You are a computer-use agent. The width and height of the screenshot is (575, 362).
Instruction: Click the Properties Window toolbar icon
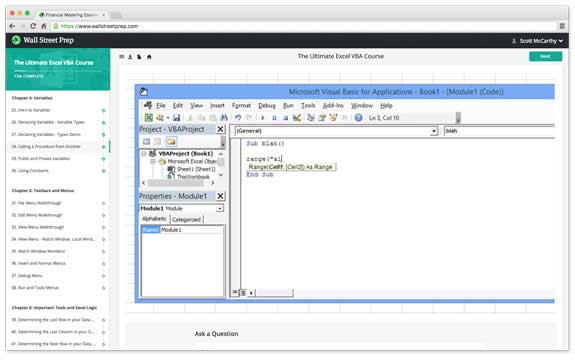(x=322, y=118)
